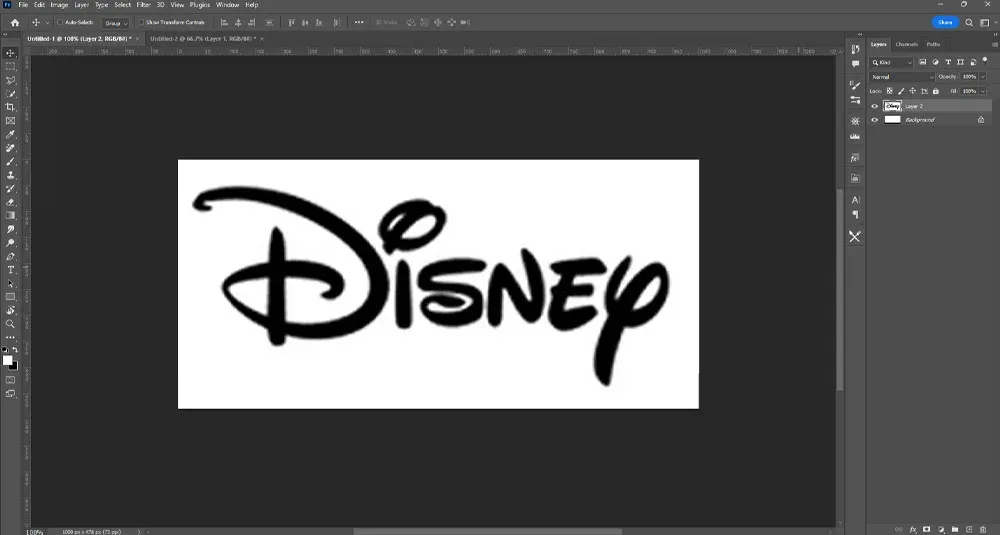Select the Horizontal Type tool
Viewport: 1000px width, 535px height.
click(x=10, y=270)
